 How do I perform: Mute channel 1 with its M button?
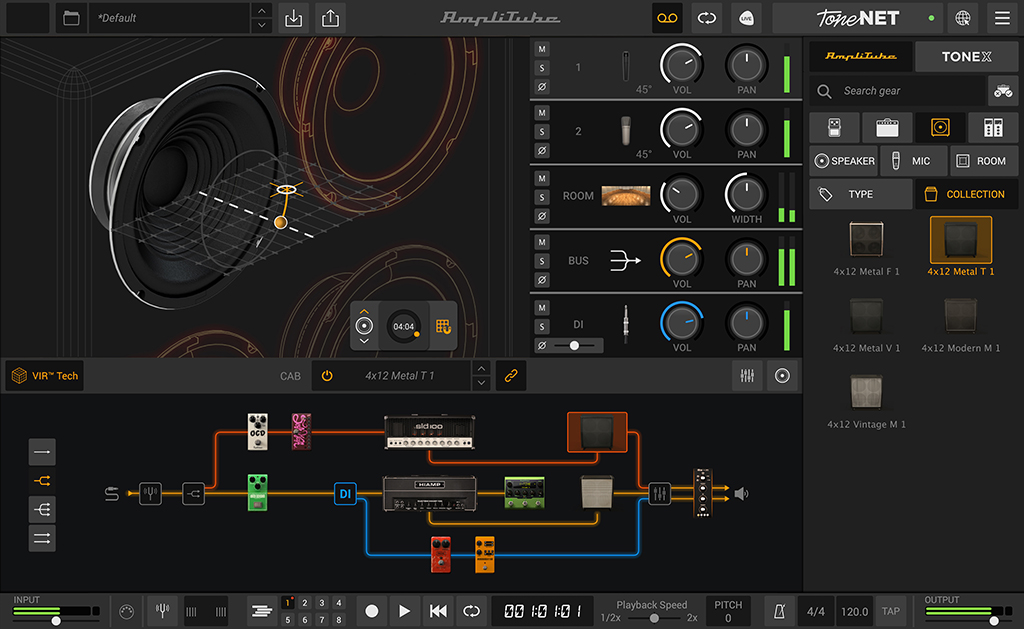[x=543, y=47]
